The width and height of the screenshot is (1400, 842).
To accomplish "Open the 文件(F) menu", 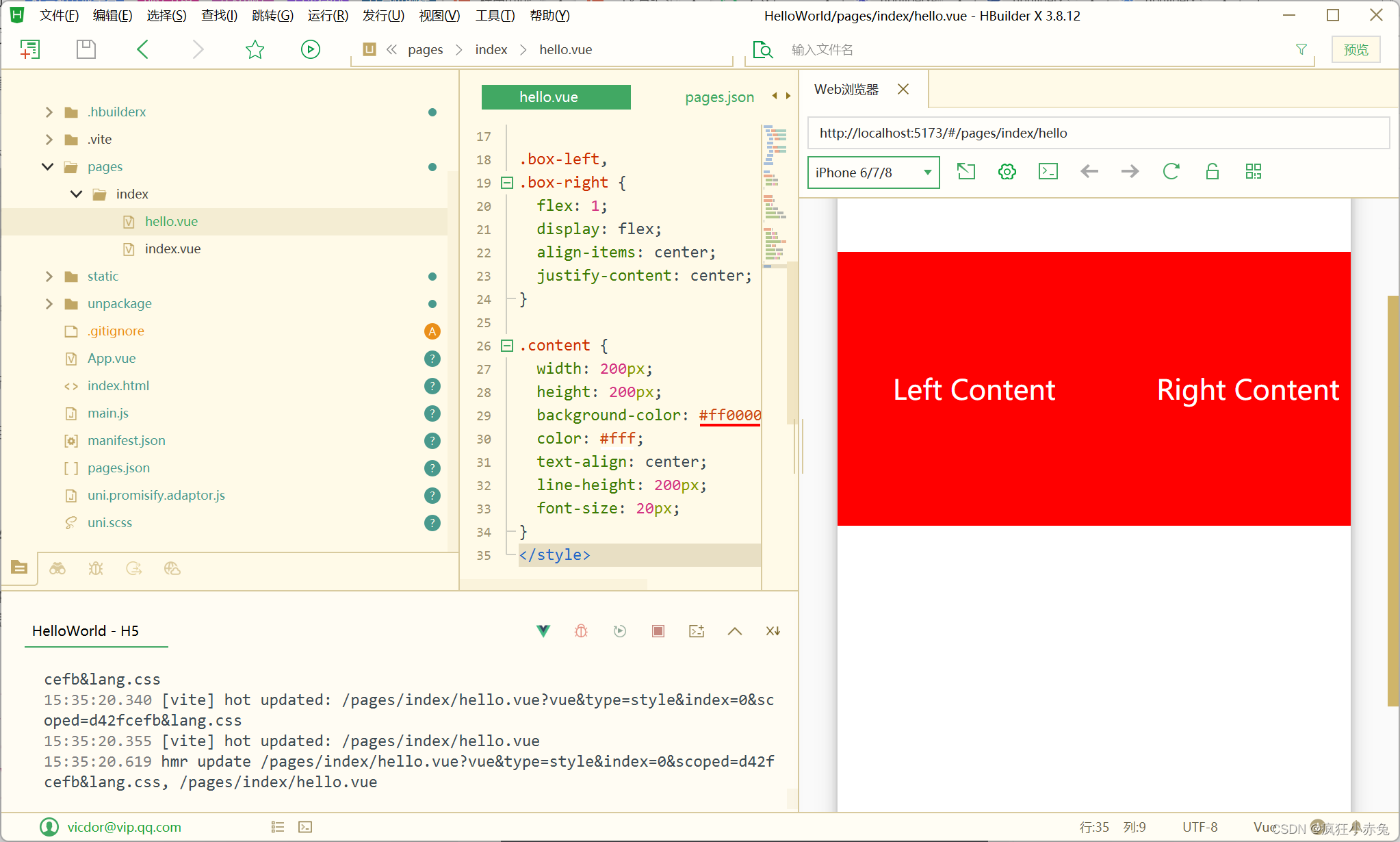I will point(59,15).
